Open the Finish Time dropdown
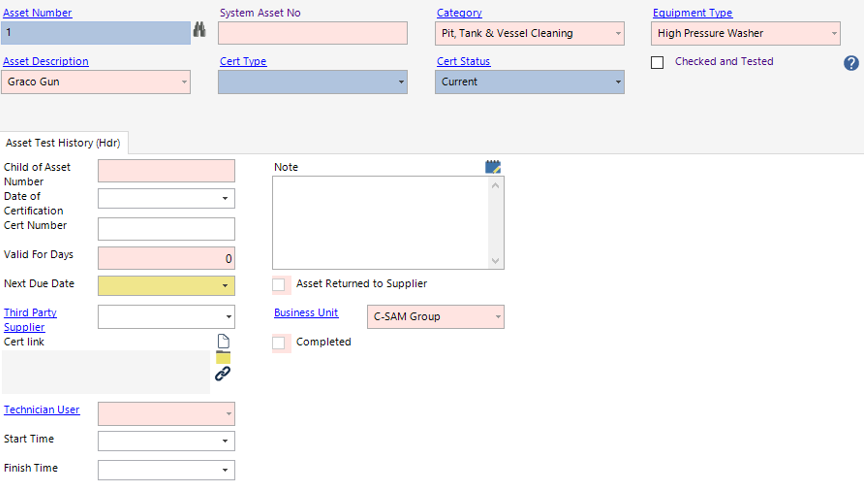This screenshot has width=864, height=495. [225, 470]
